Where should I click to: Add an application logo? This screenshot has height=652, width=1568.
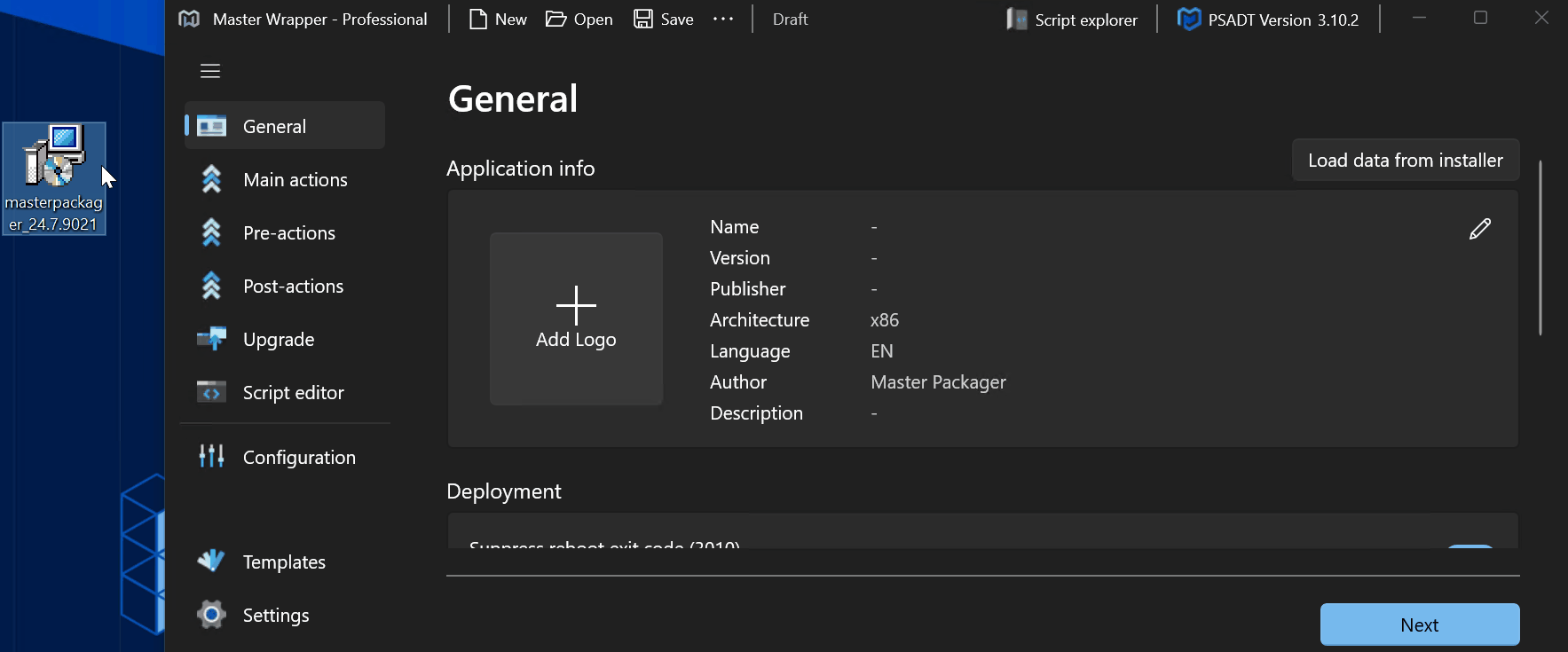pos(576,318)
